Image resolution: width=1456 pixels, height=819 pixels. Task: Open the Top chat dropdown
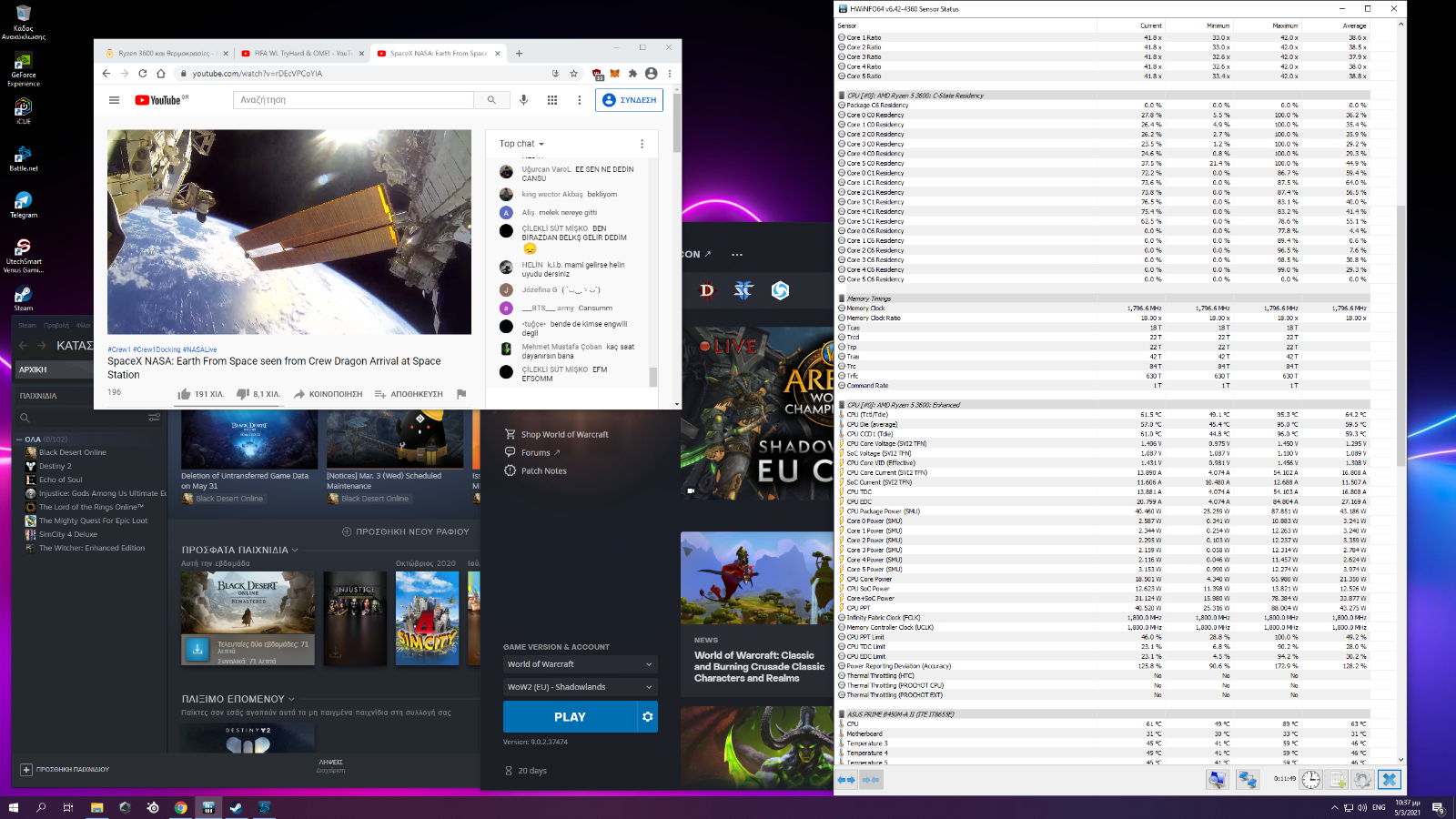click(x=521, y=144)
